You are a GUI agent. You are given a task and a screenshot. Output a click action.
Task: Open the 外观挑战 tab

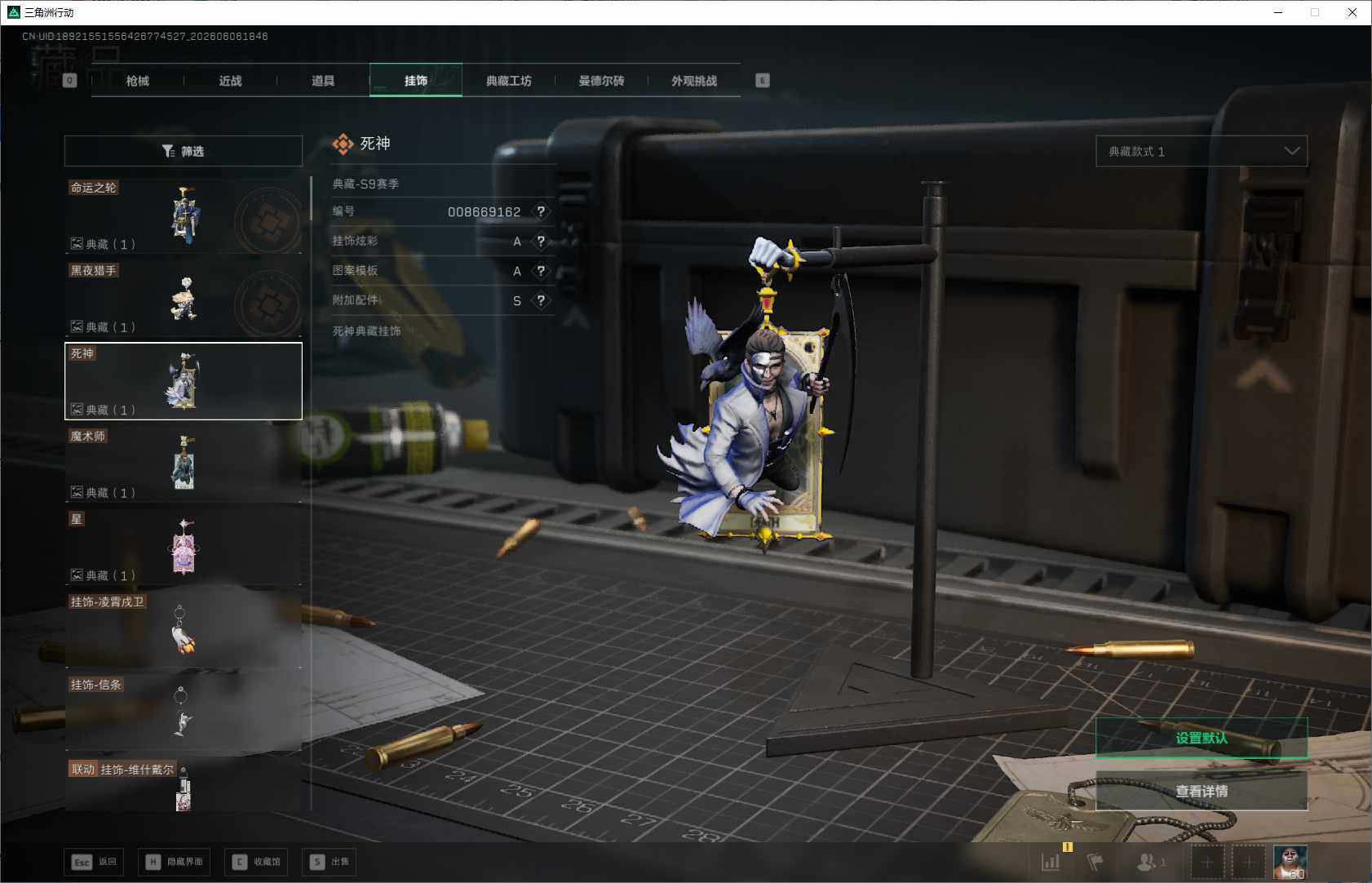(x=694, y=81)
